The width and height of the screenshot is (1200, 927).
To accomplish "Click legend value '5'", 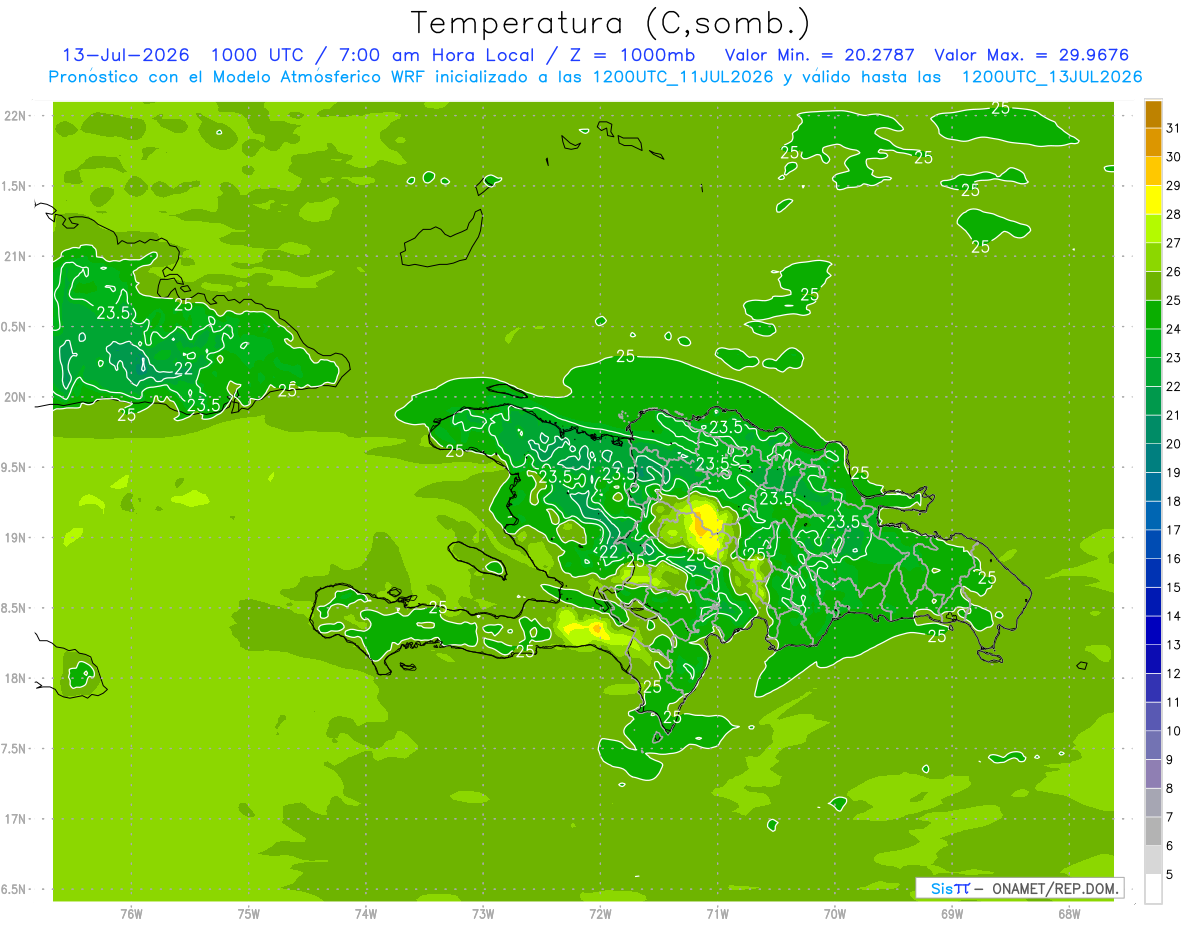I will (x=1170, y=874).
